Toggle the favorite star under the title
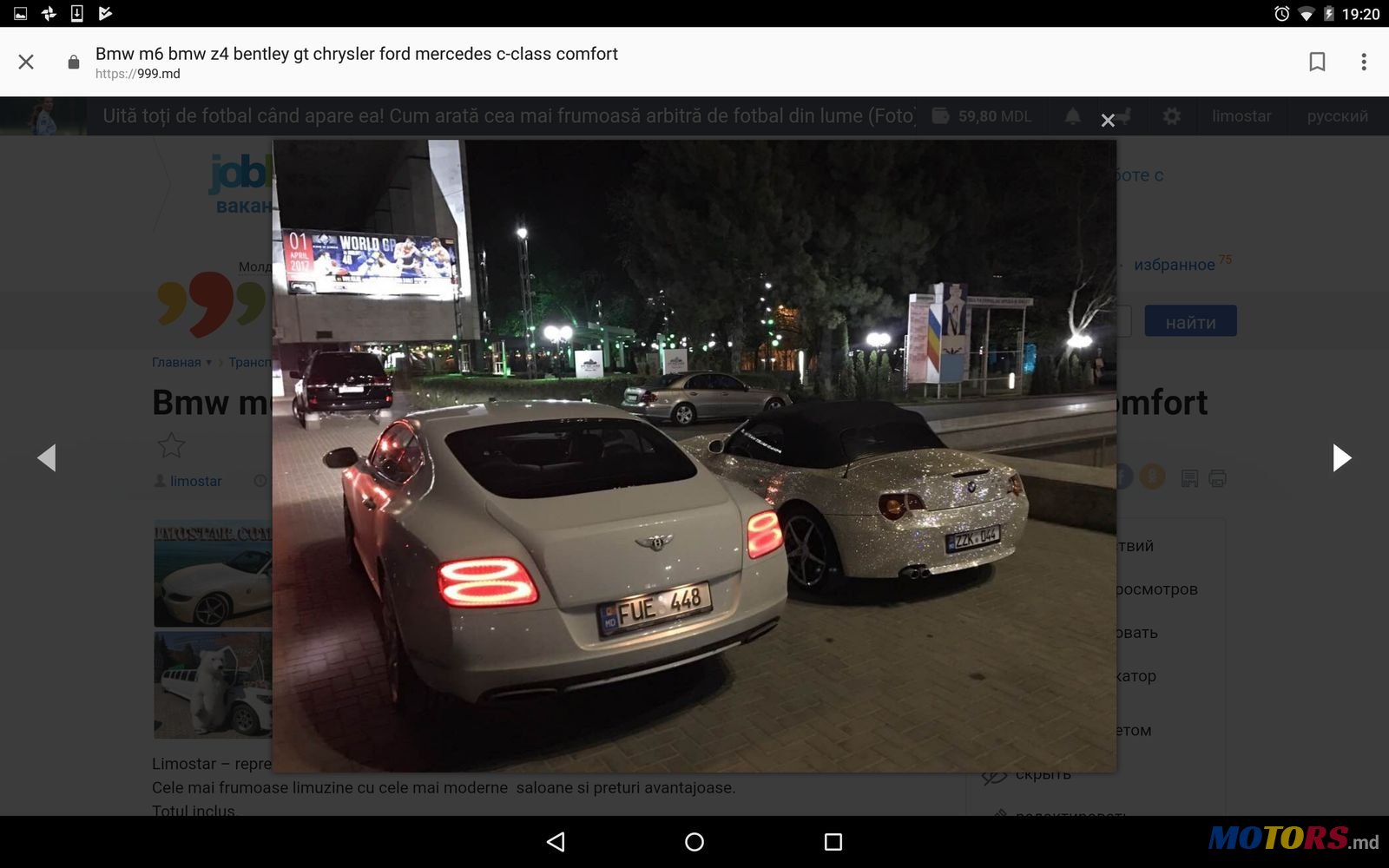Viewport: 1389px width, 868px height. pos(171,445)
